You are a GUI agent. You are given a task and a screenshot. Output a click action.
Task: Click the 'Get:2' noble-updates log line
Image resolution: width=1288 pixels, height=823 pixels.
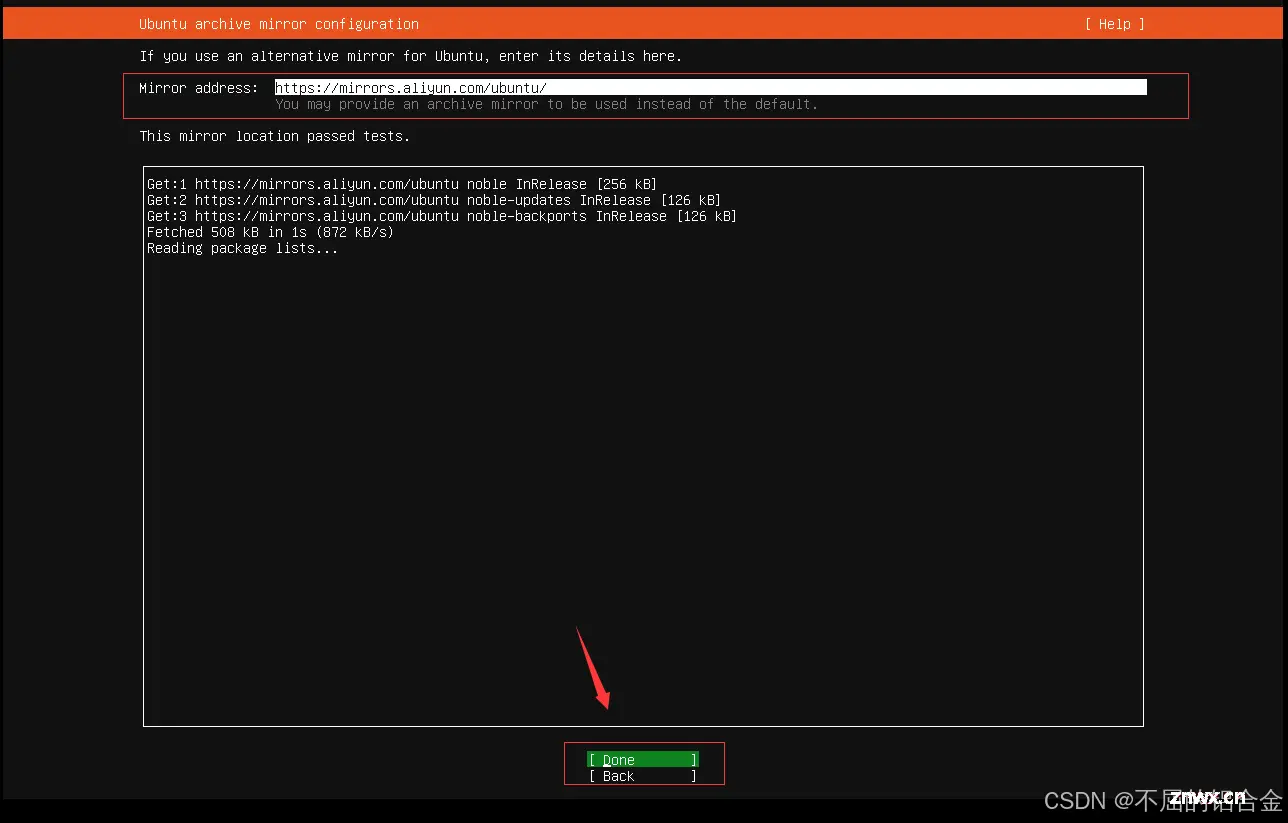(x=434, y=200)
